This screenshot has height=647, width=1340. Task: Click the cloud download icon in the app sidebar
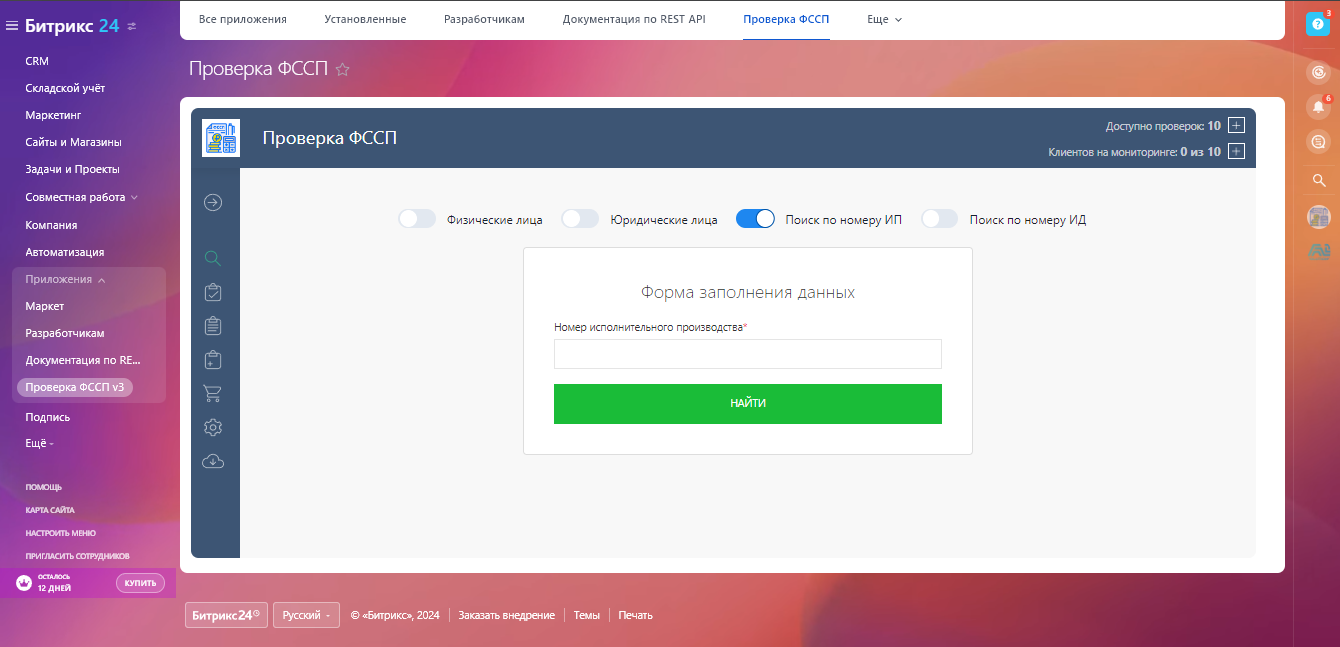tap(212, 461)
